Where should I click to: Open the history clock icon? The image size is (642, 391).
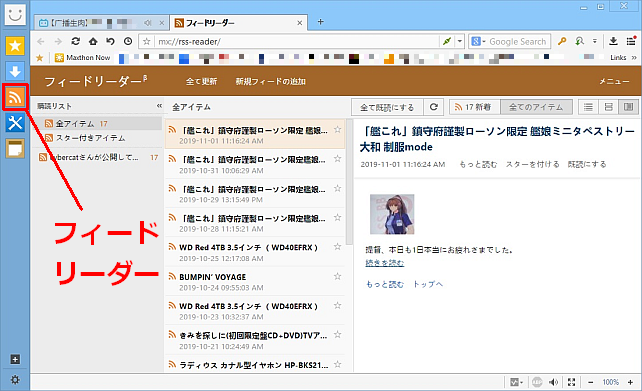[x=128, y=41]
